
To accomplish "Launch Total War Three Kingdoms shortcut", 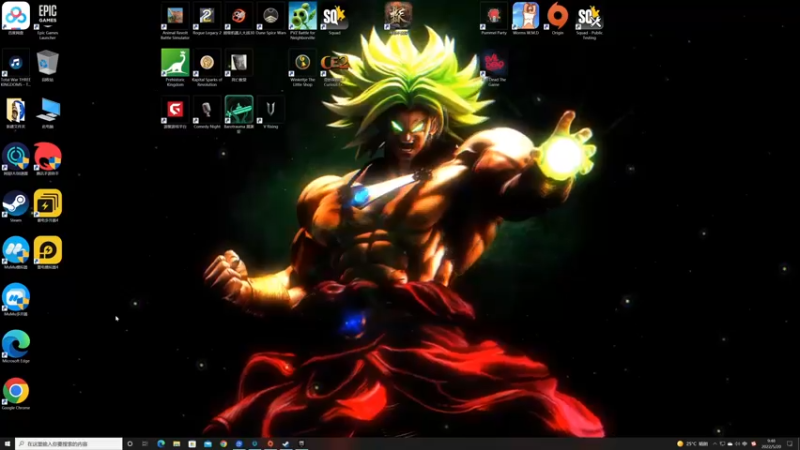I will 16,67.
